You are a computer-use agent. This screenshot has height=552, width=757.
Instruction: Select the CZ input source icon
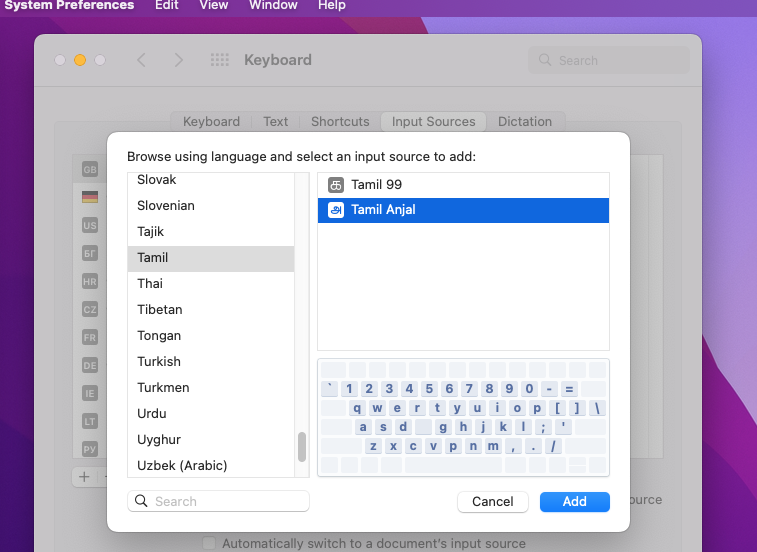90,310
